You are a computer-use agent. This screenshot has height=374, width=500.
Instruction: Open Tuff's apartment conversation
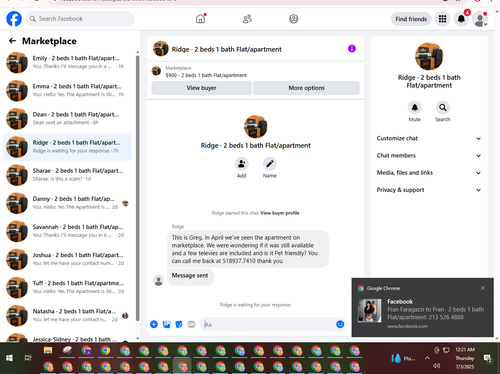pyautogui.click(x=67, y=287)
